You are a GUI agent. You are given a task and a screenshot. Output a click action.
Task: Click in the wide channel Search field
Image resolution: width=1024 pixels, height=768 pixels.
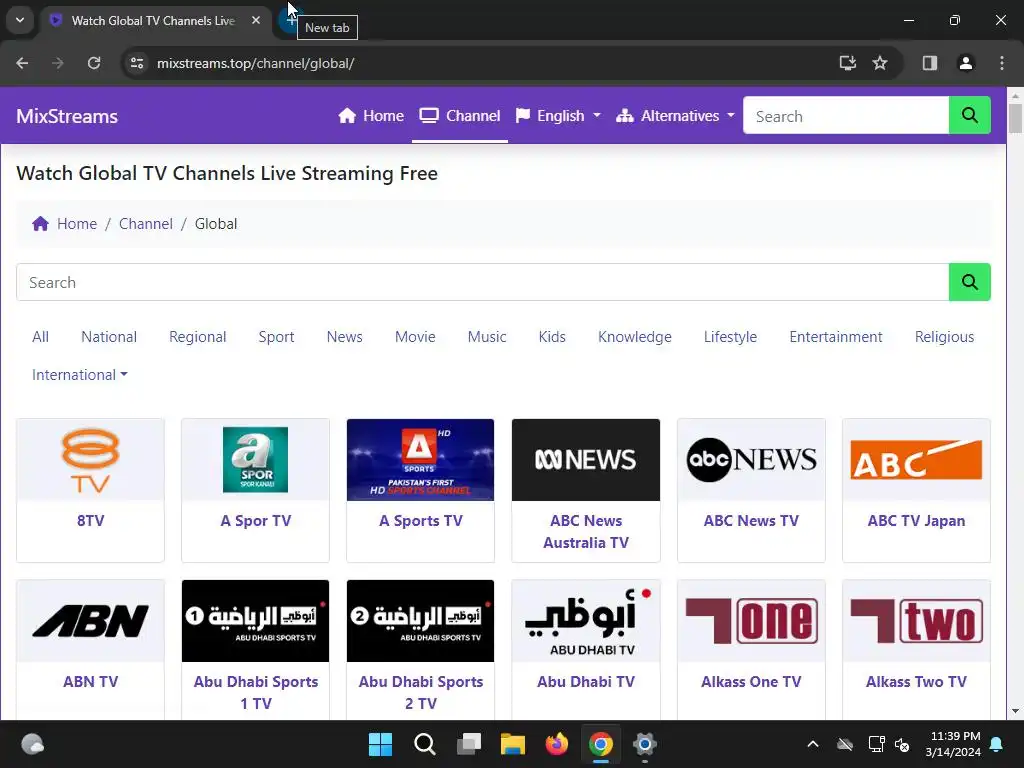click(483, 282)
